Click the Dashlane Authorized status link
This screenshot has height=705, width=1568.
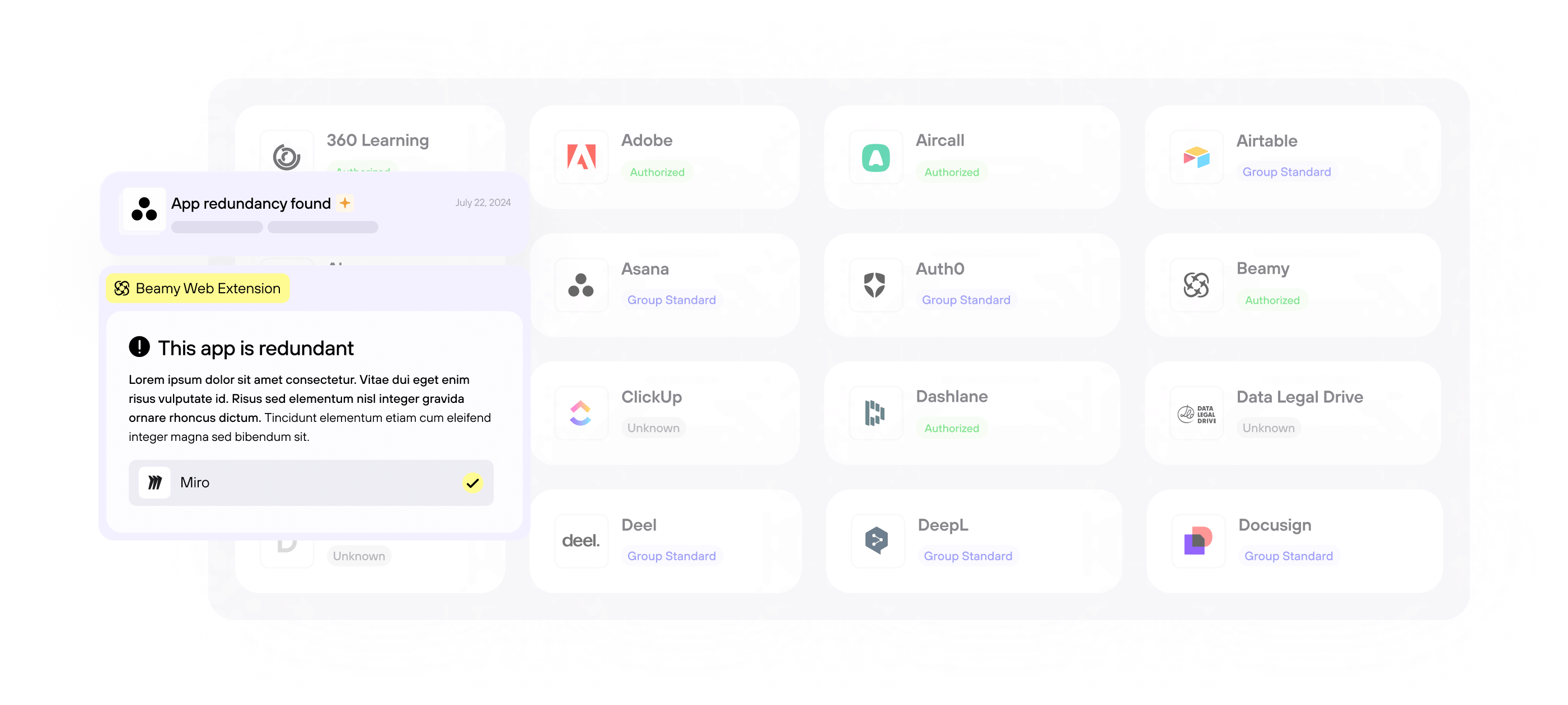(x=951, y=427)
